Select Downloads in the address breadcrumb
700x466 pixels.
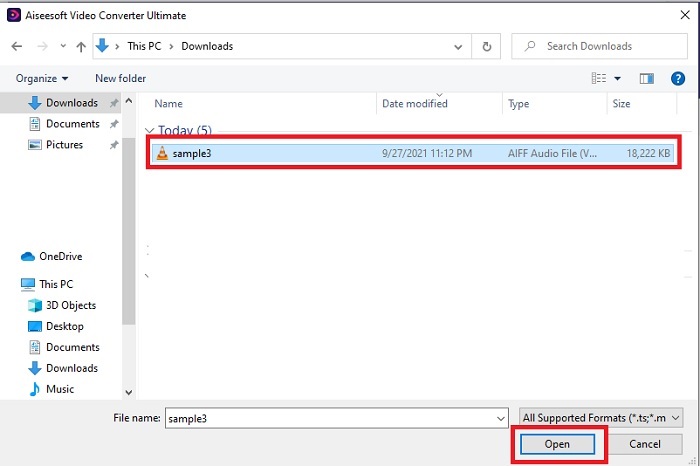(207, 46)
